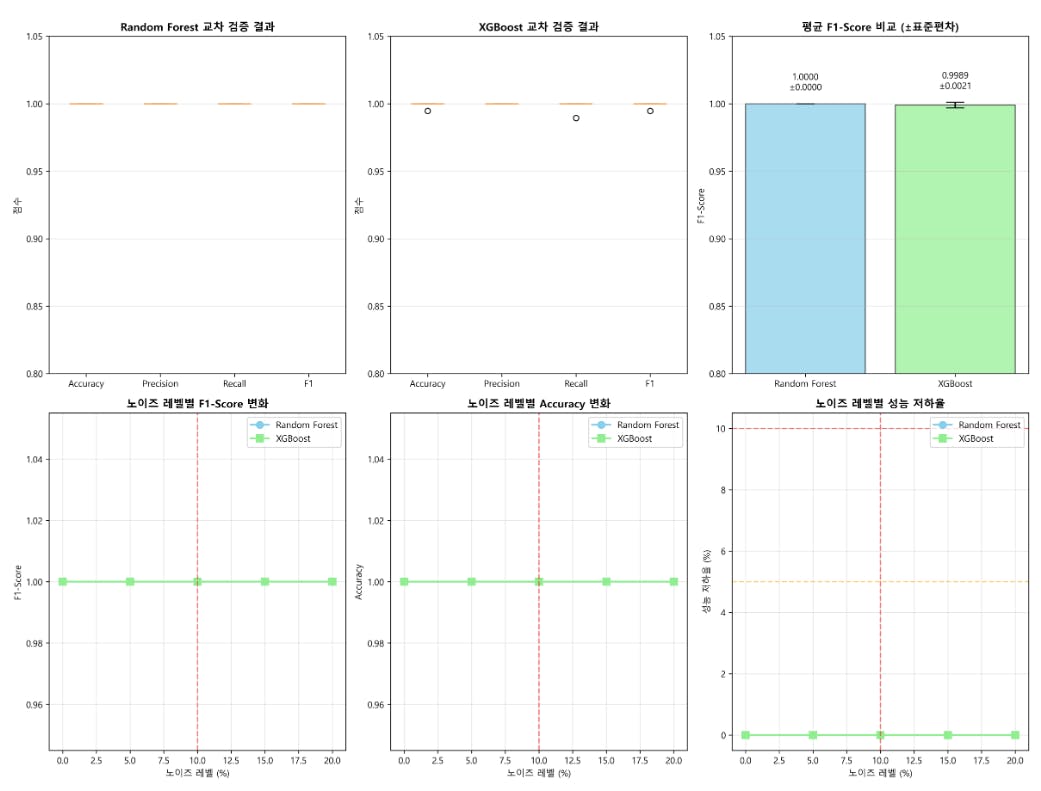Click the title "Random Forest 교차 검증 결과"
1041x791 pixels.
197,27
